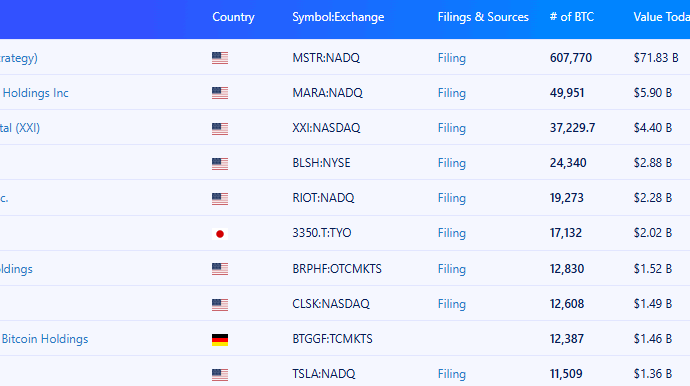Open the Bitcoin Holdings company link
Image resolution: width=690 pixels, height=386 pixels.
click(44, 339)
